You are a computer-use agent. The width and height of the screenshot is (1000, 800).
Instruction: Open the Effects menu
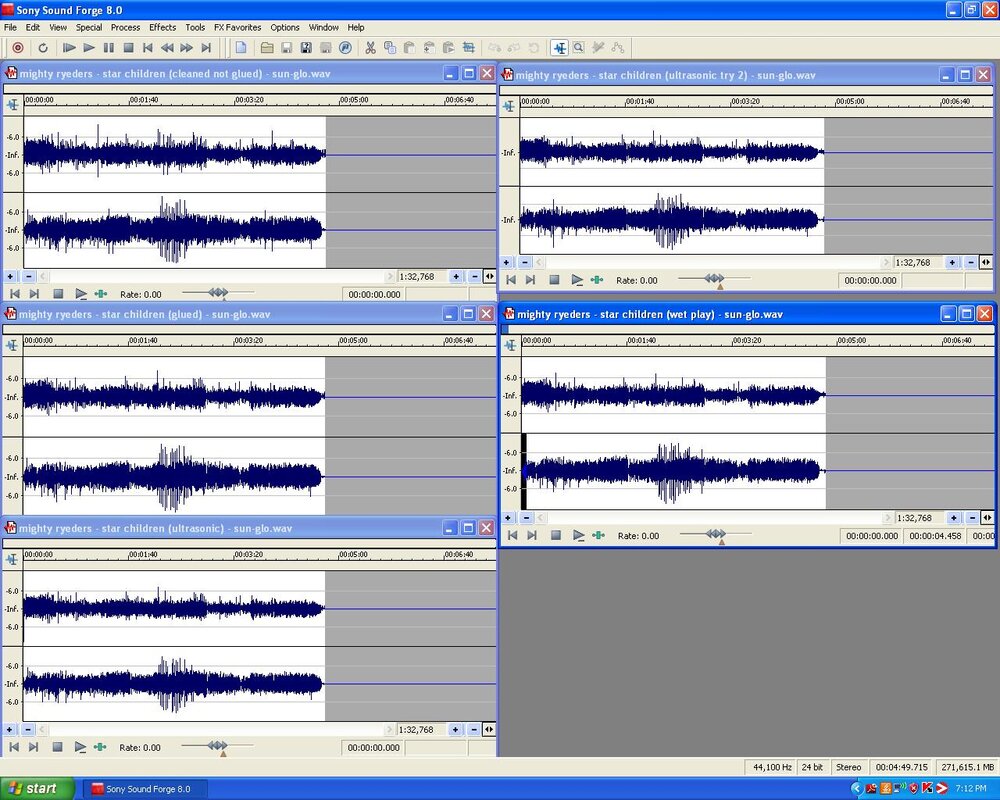[163, 27]
